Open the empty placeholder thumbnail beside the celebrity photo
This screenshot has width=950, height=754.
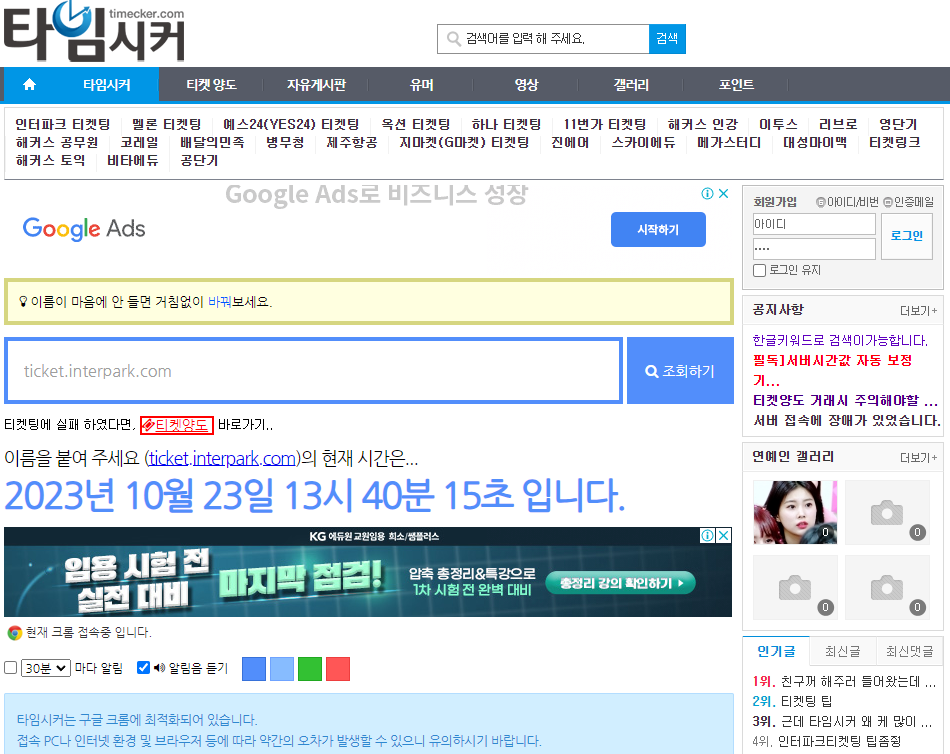(887, 512)
